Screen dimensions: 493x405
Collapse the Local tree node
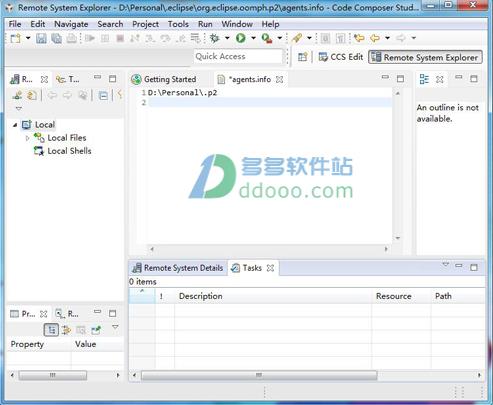coord(15,125)
